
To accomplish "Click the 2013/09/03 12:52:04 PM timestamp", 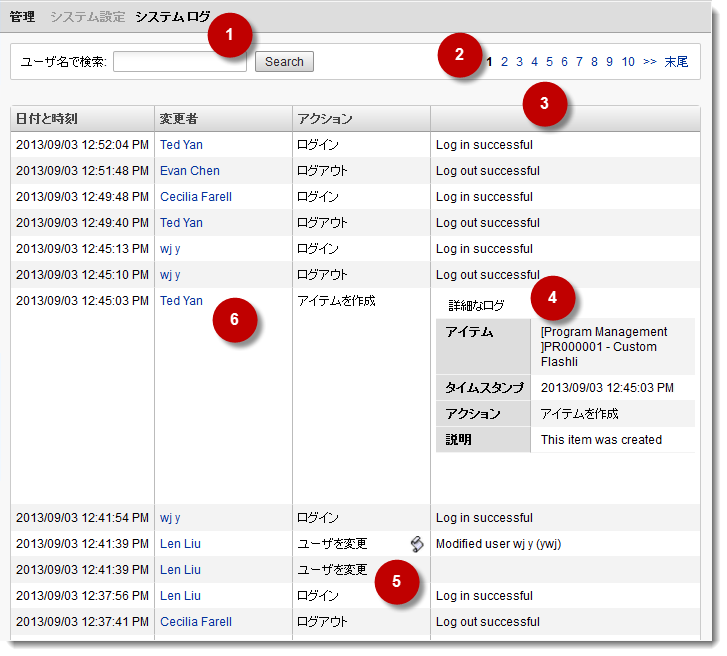I will [83, 145].
